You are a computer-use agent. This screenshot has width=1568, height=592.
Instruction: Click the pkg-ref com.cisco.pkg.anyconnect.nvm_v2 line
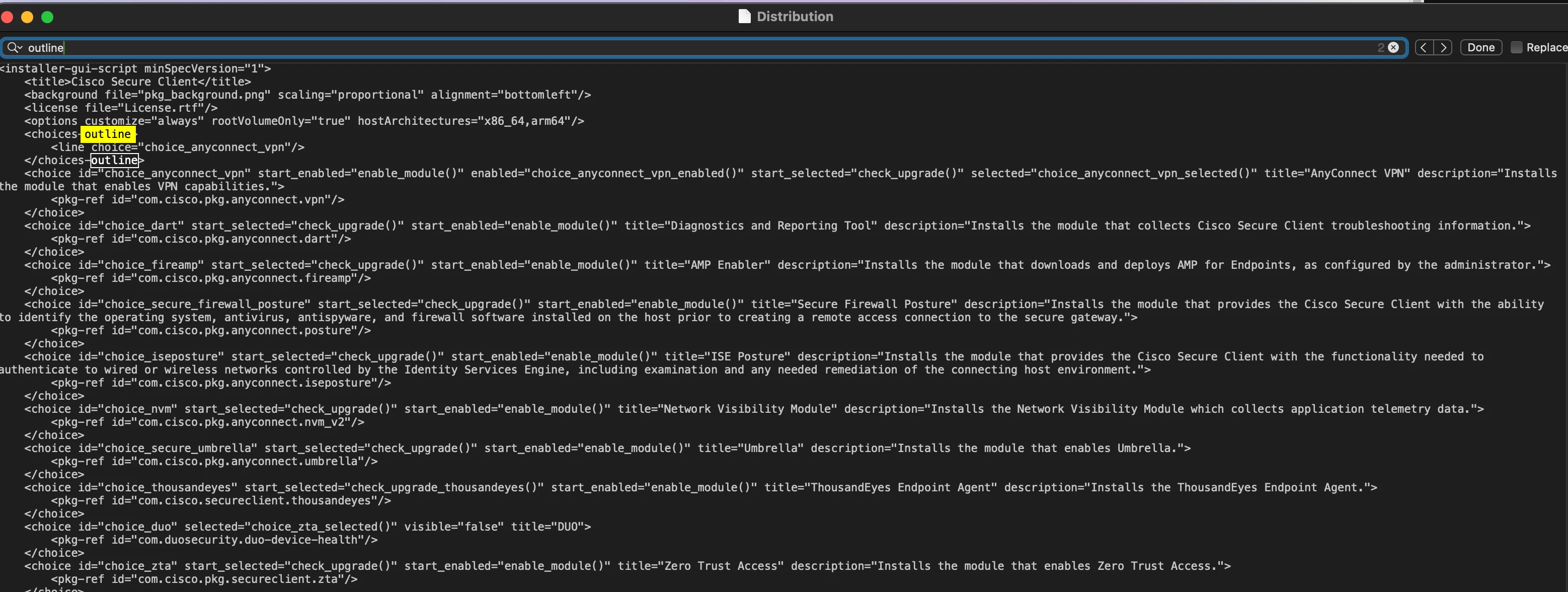(x=207, y=422)
